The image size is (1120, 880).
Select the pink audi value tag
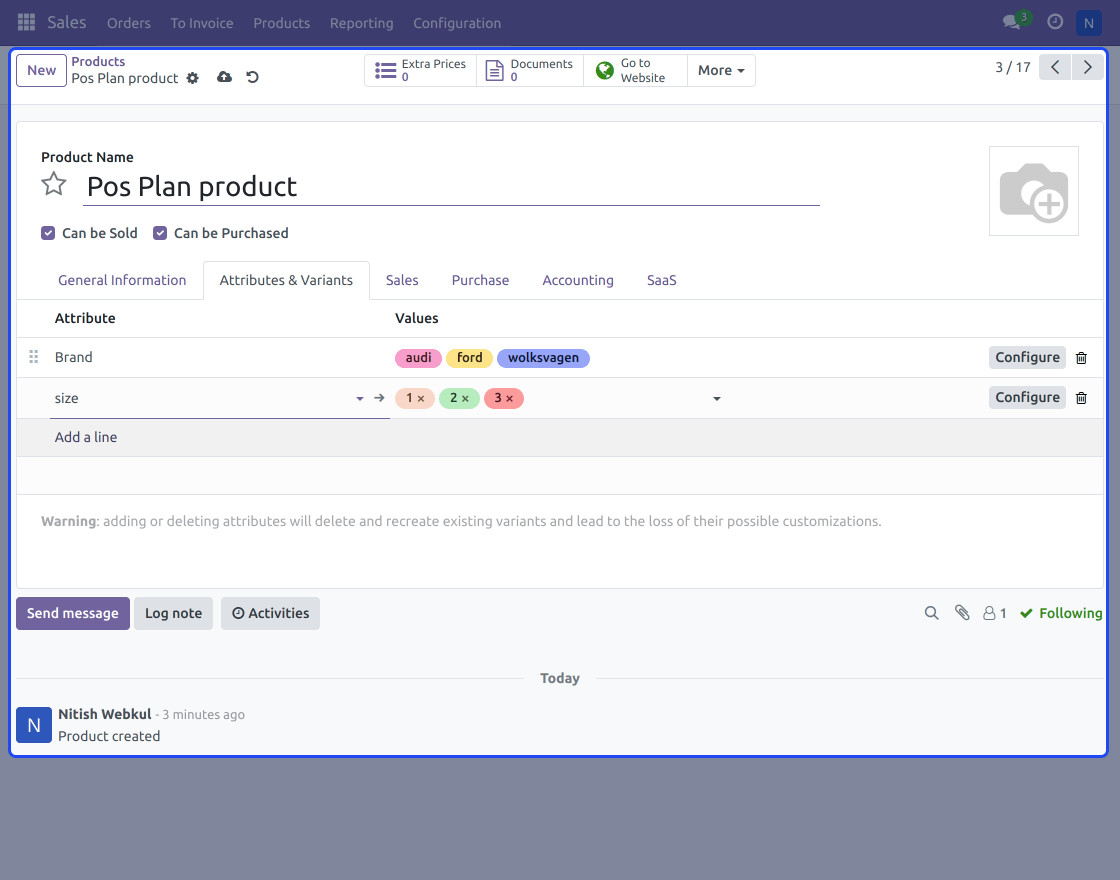419,358
